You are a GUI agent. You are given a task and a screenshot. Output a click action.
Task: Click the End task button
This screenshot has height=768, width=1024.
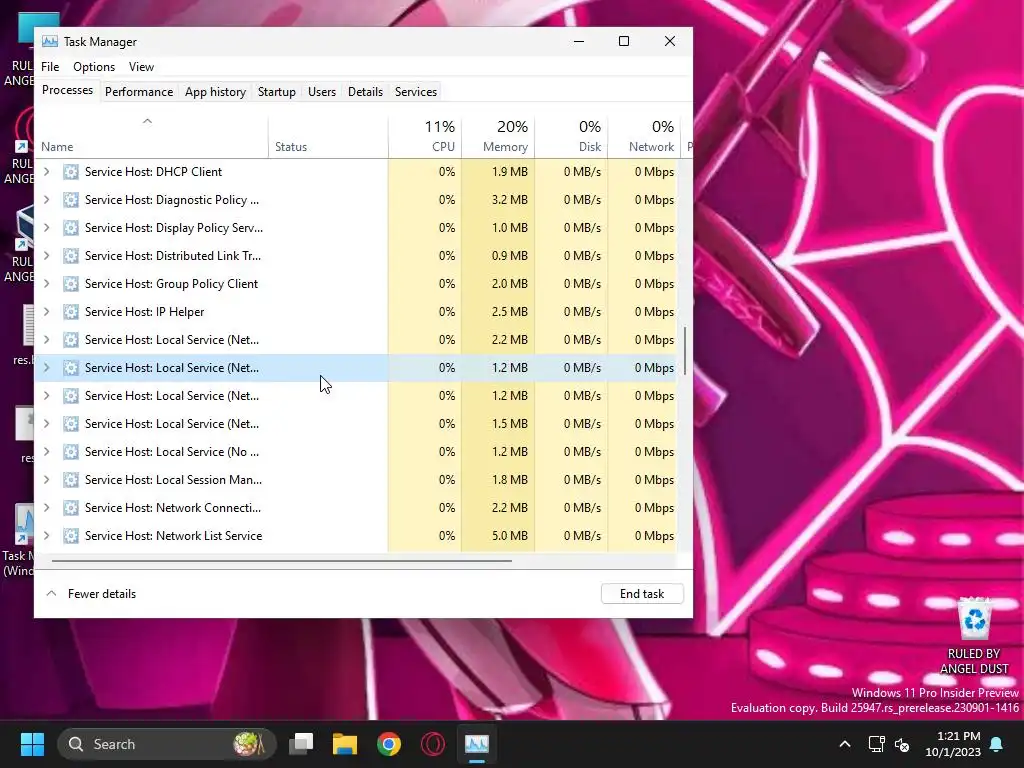[x=642, y=594]
